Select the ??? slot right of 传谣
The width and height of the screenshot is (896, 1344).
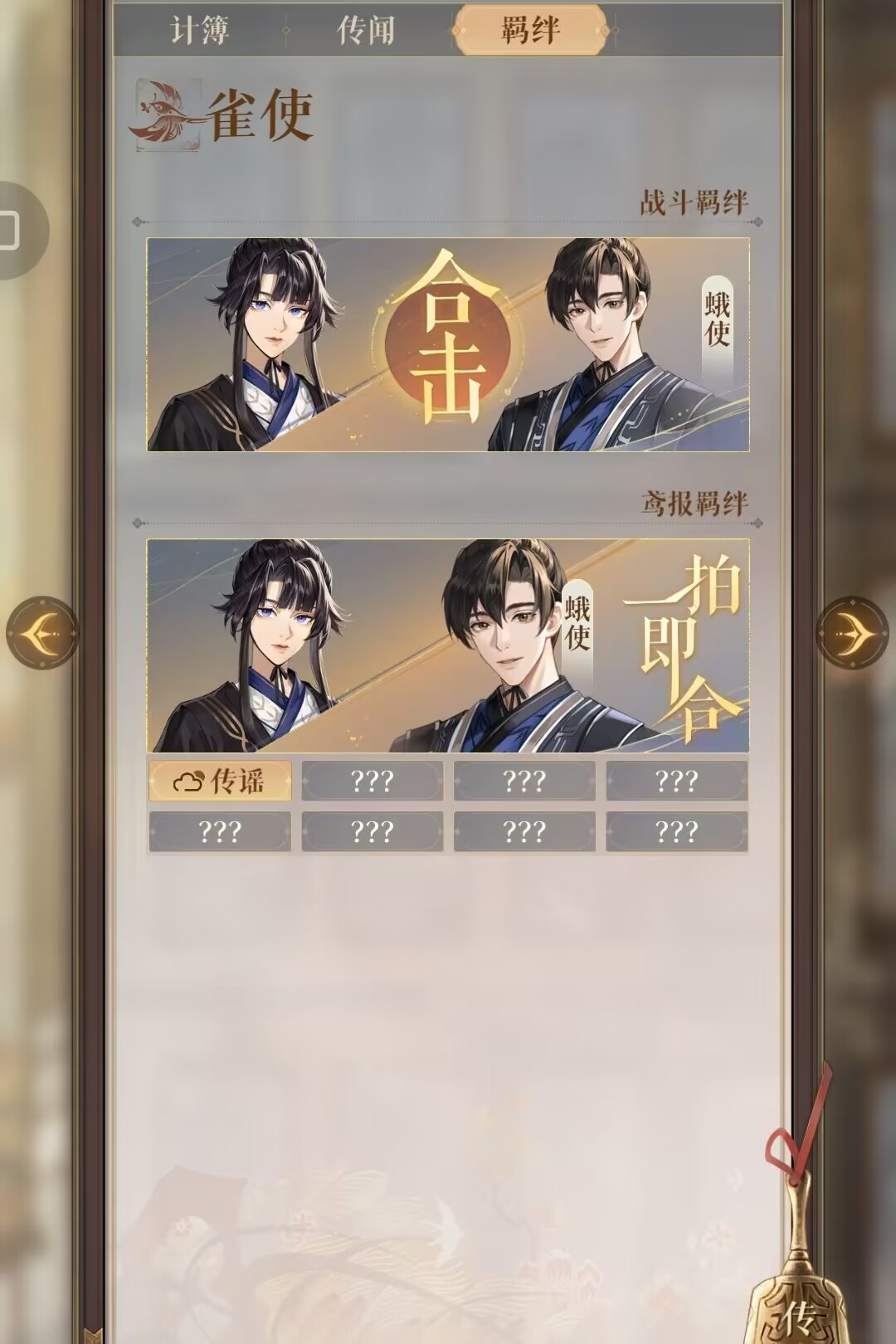(x=372, y=782)
